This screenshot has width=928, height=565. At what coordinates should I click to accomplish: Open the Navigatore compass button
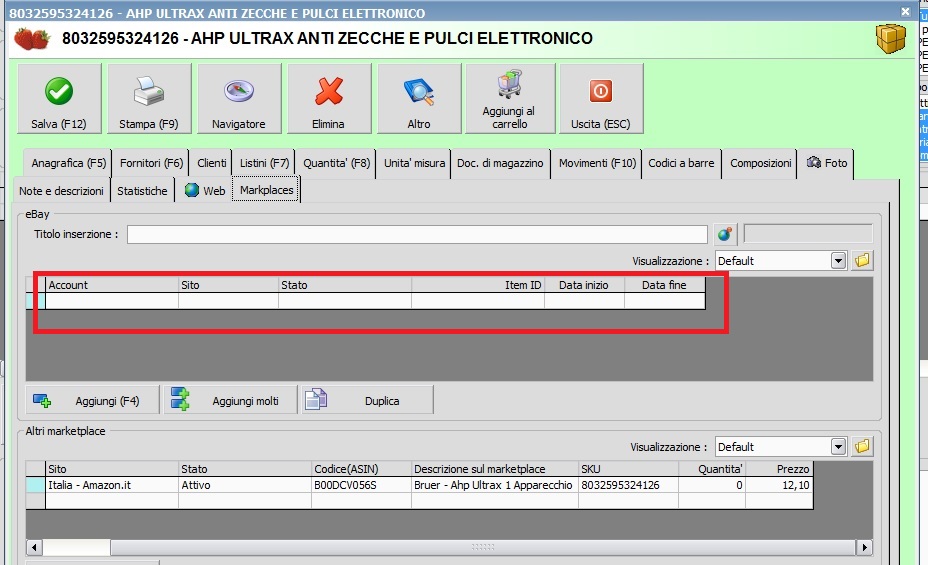point(239,99)
